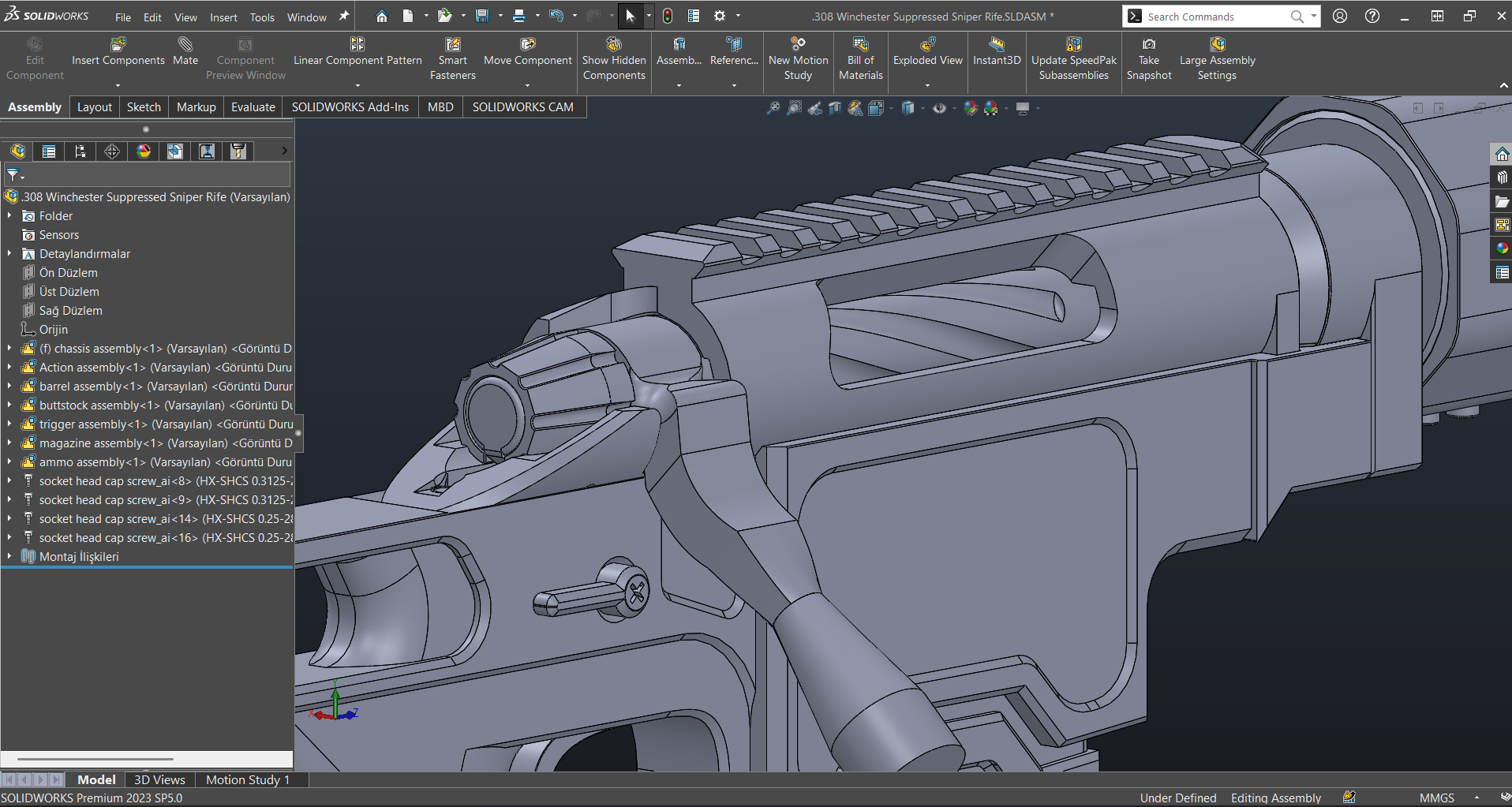
Task: Click the Bill of Materials icon
Action: [x=860, y=46]
